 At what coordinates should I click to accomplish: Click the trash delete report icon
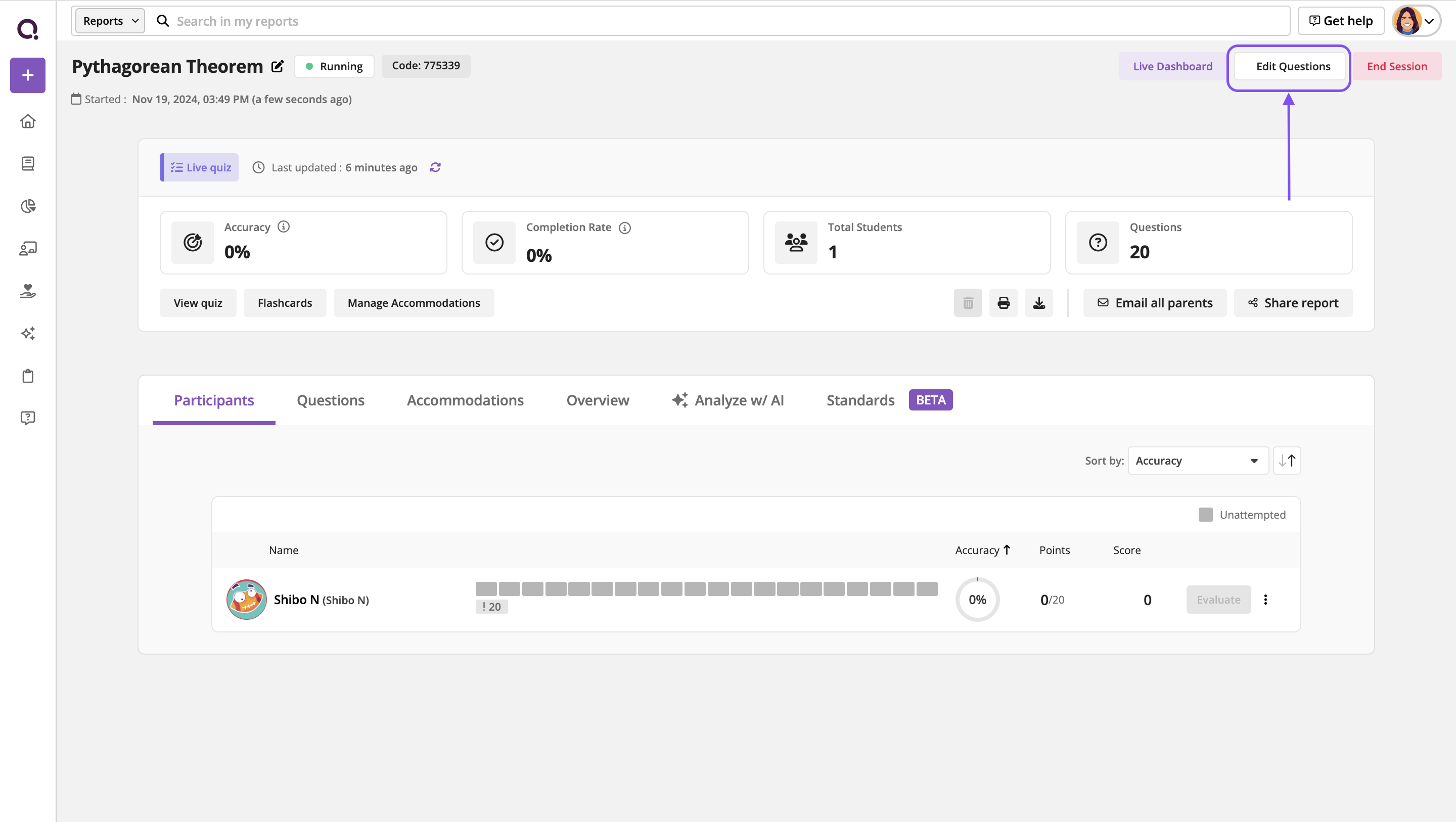pos(968,303)
